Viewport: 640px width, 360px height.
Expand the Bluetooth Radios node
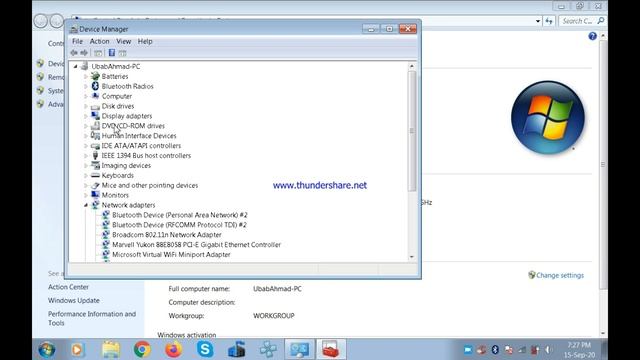tap(86, 86)
